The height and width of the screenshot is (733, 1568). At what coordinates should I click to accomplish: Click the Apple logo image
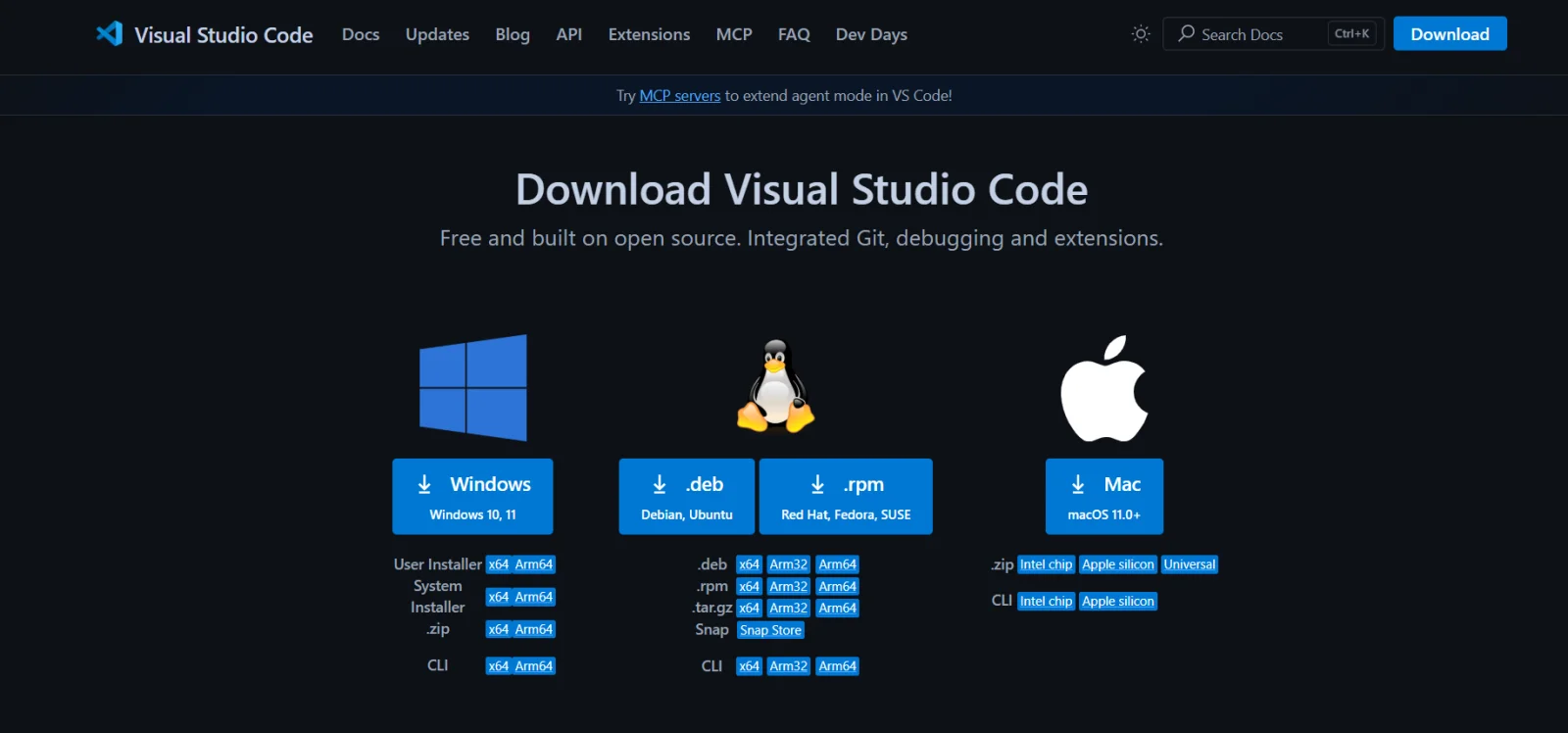pos(1104,388)
